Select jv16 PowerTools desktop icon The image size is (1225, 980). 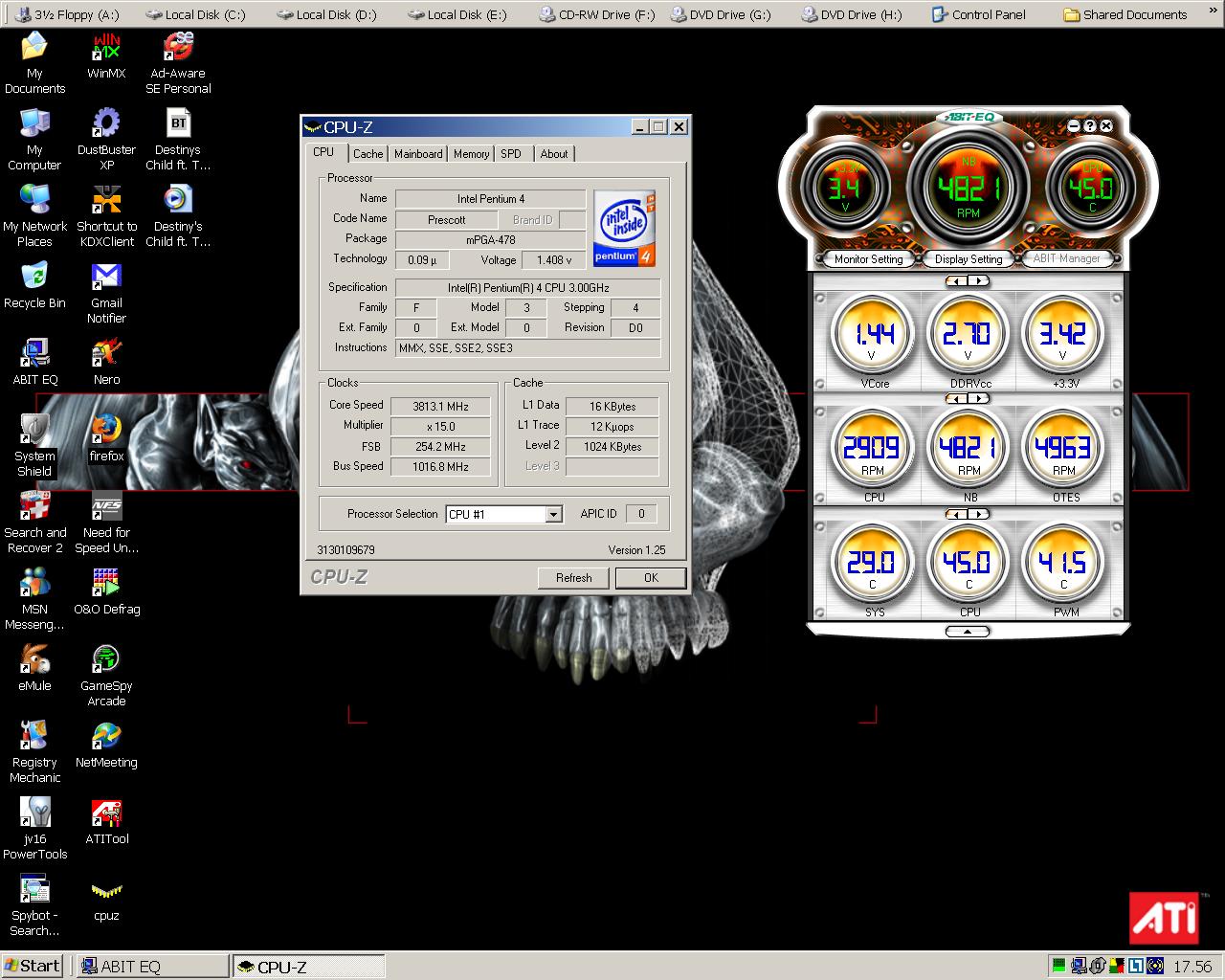tap(34, 829)
